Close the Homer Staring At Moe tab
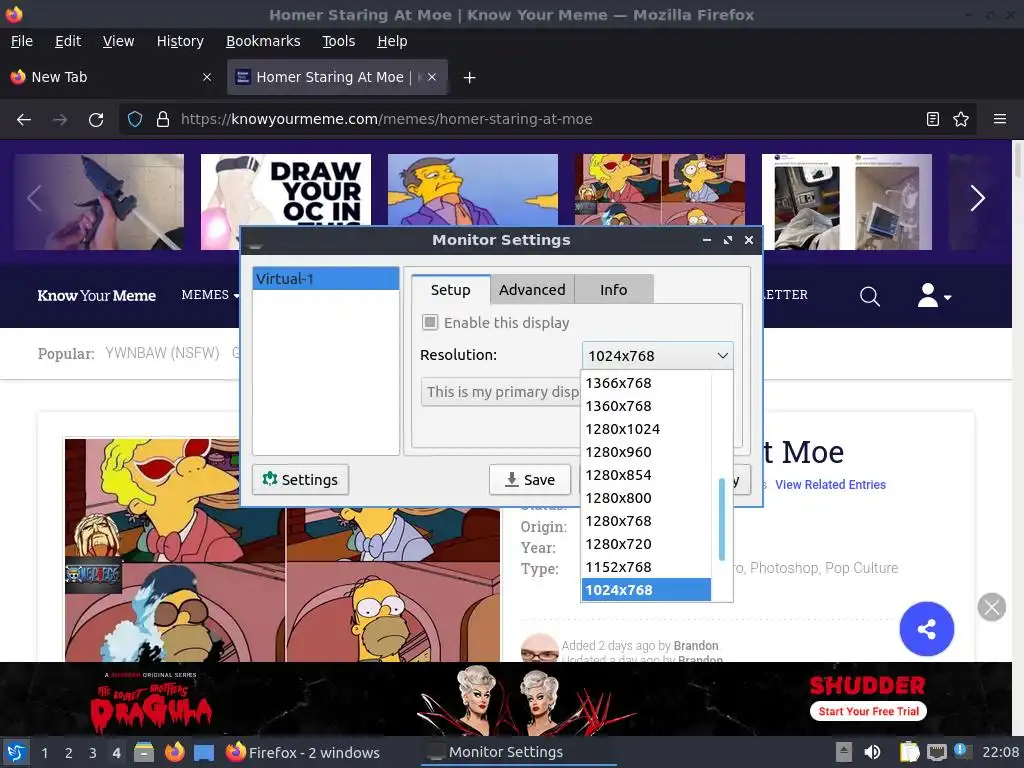This screenshot has height=768, width=1024. [x=432, y=77]
